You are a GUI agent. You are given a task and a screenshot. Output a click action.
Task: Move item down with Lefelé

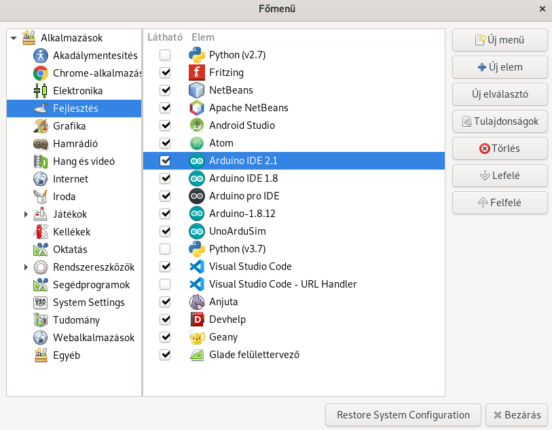pos(500,176)
